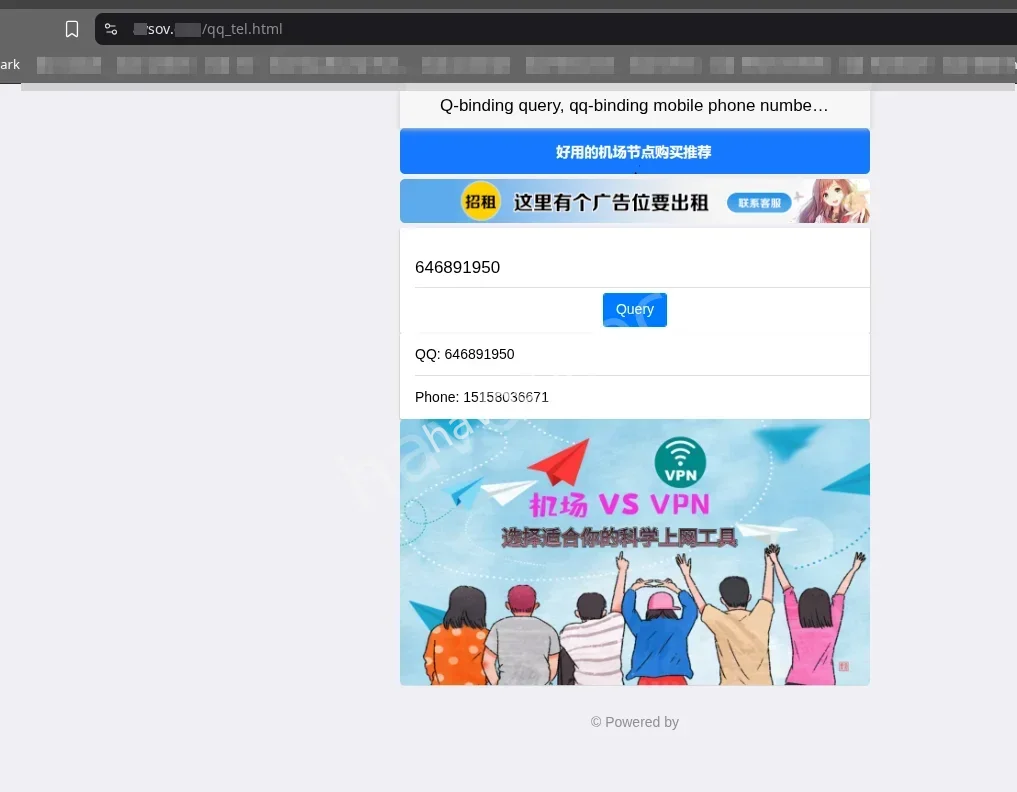Click the 联系客服 button on the banner
This screenshot has height=792, width=1017.
pos(759,203)
